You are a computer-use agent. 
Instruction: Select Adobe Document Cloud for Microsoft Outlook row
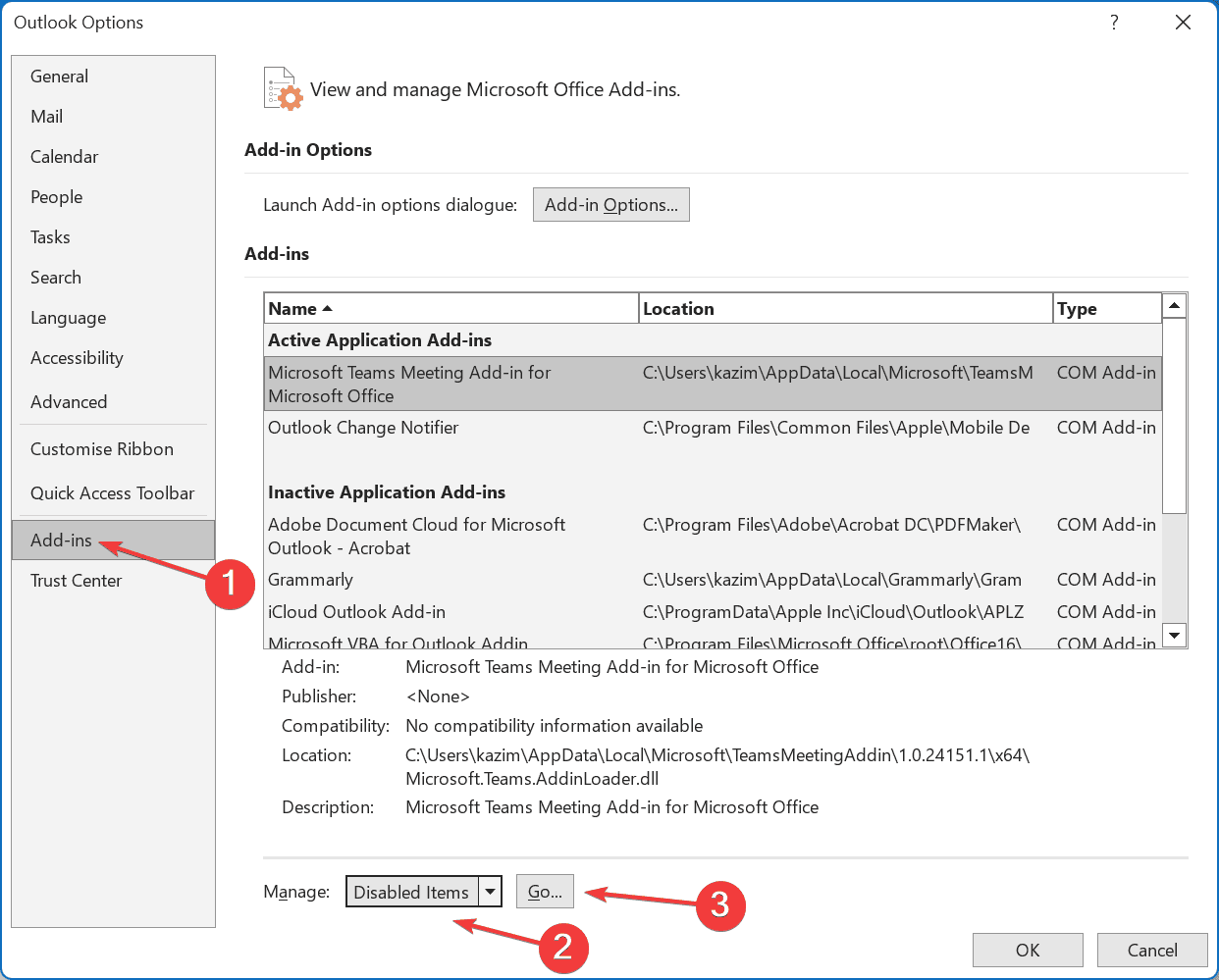coord(713,537)
